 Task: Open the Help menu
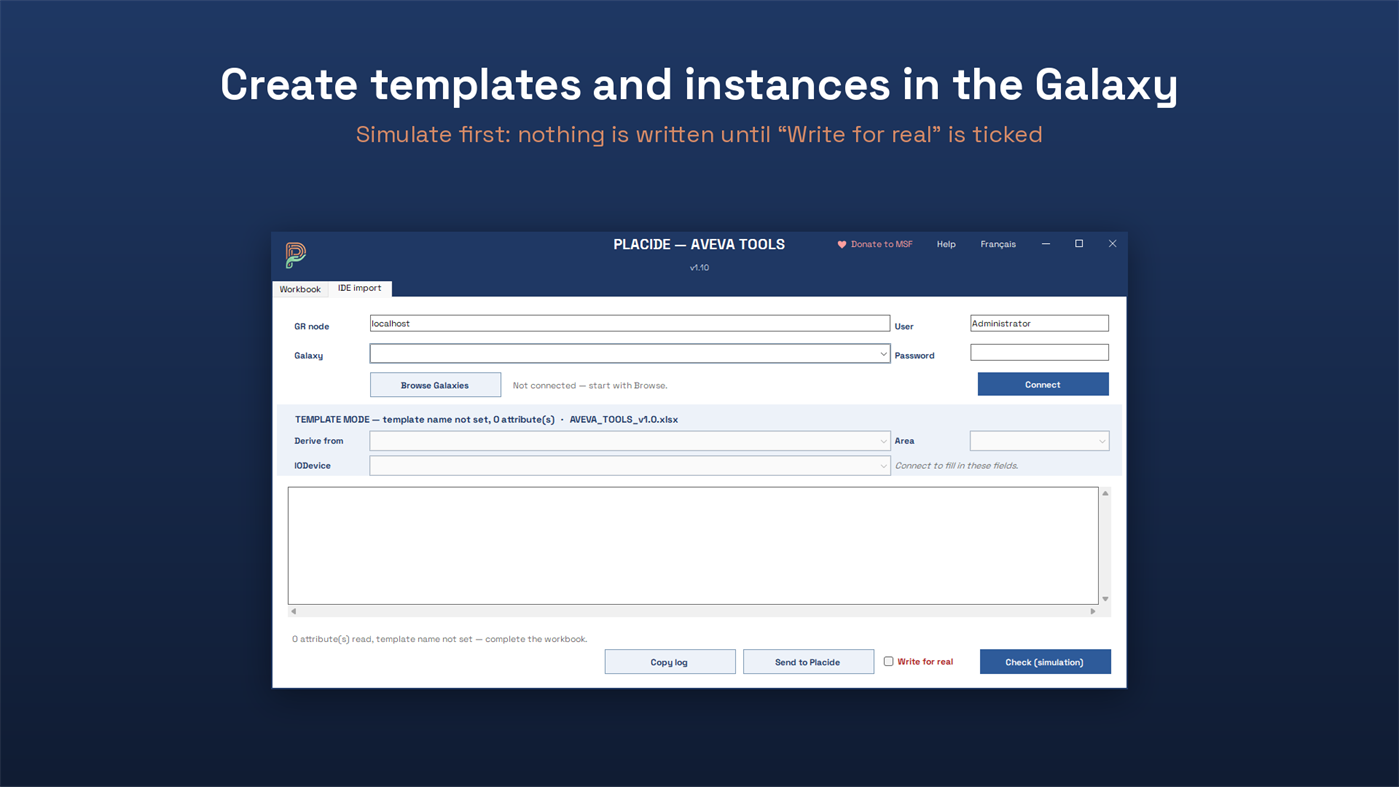pyautogui.click(x=946, y=244)
